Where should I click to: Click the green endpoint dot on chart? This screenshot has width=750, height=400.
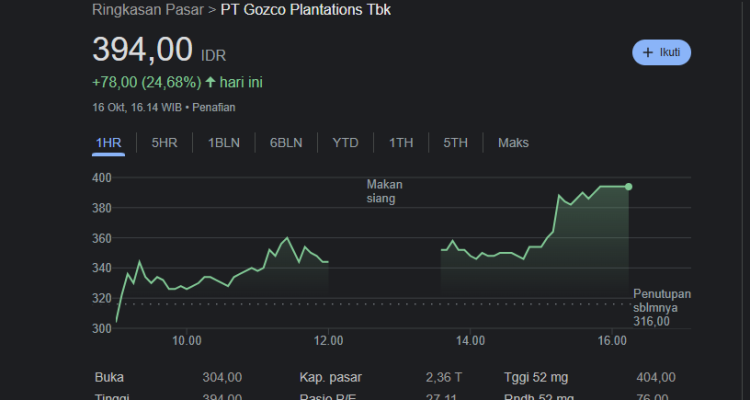tap(628, 187)
